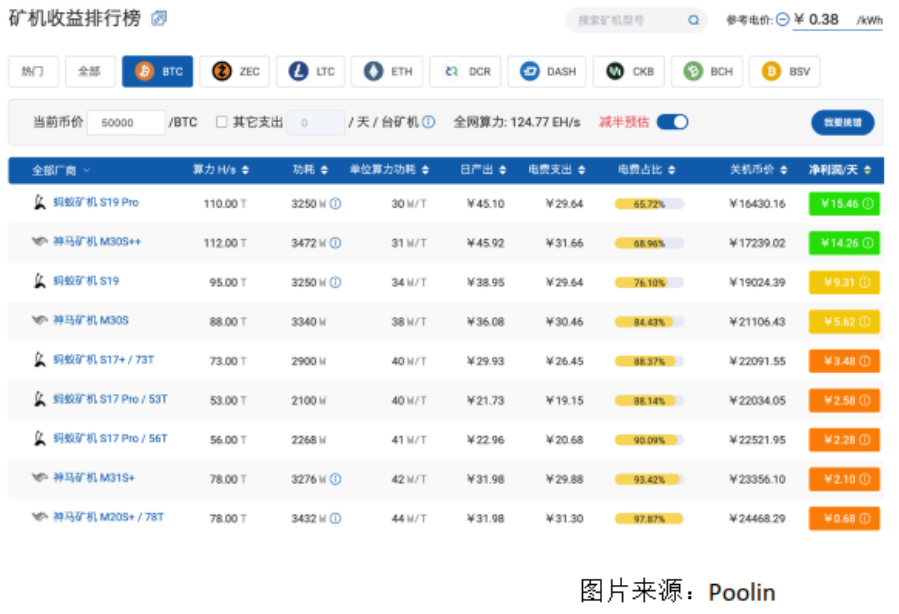Click info icon in ¥0.68 profit badge
Image resolution: width=899 pixels, height=614 pixels.
[x=867, y=518]
